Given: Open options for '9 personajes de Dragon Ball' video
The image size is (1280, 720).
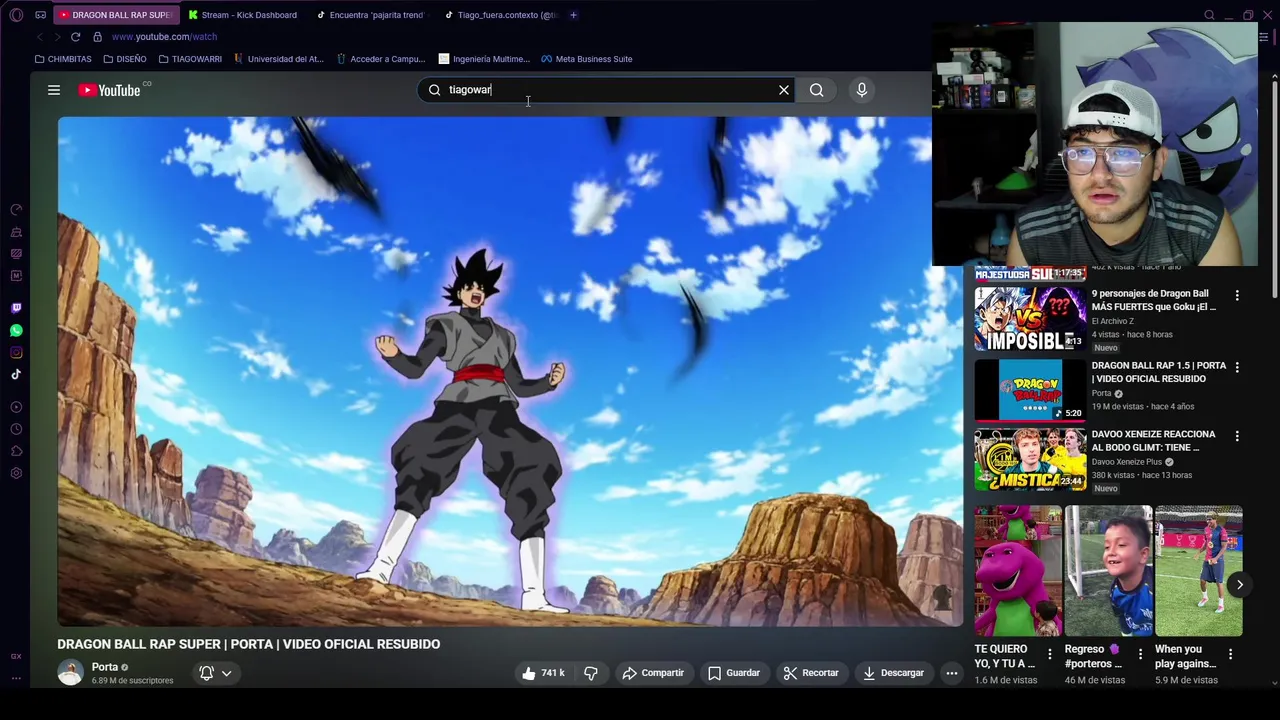Looking at the screenshot, I should point(1237,296).
